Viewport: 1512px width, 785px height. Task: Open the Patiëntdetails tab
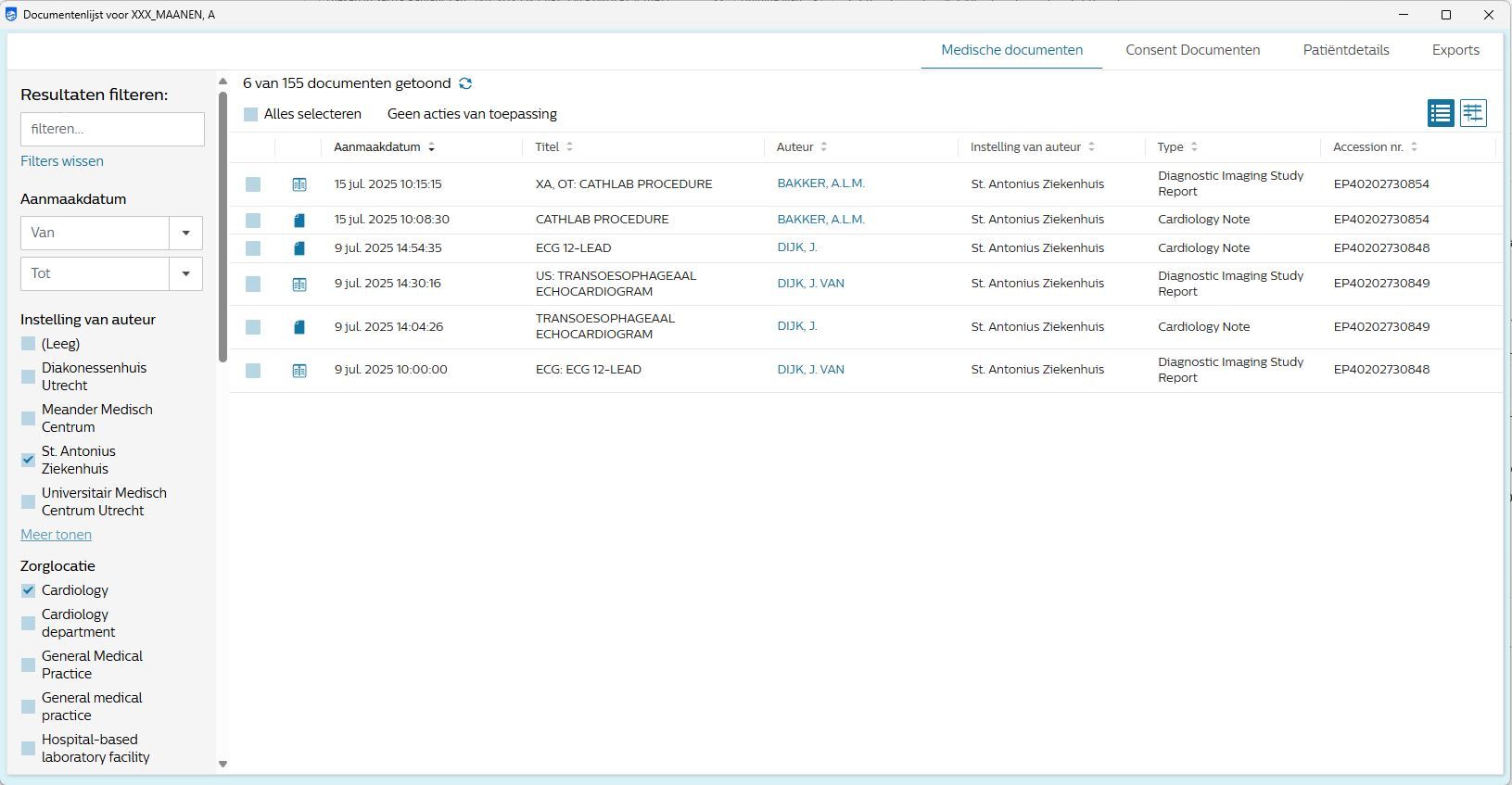tap(1345, 50)
